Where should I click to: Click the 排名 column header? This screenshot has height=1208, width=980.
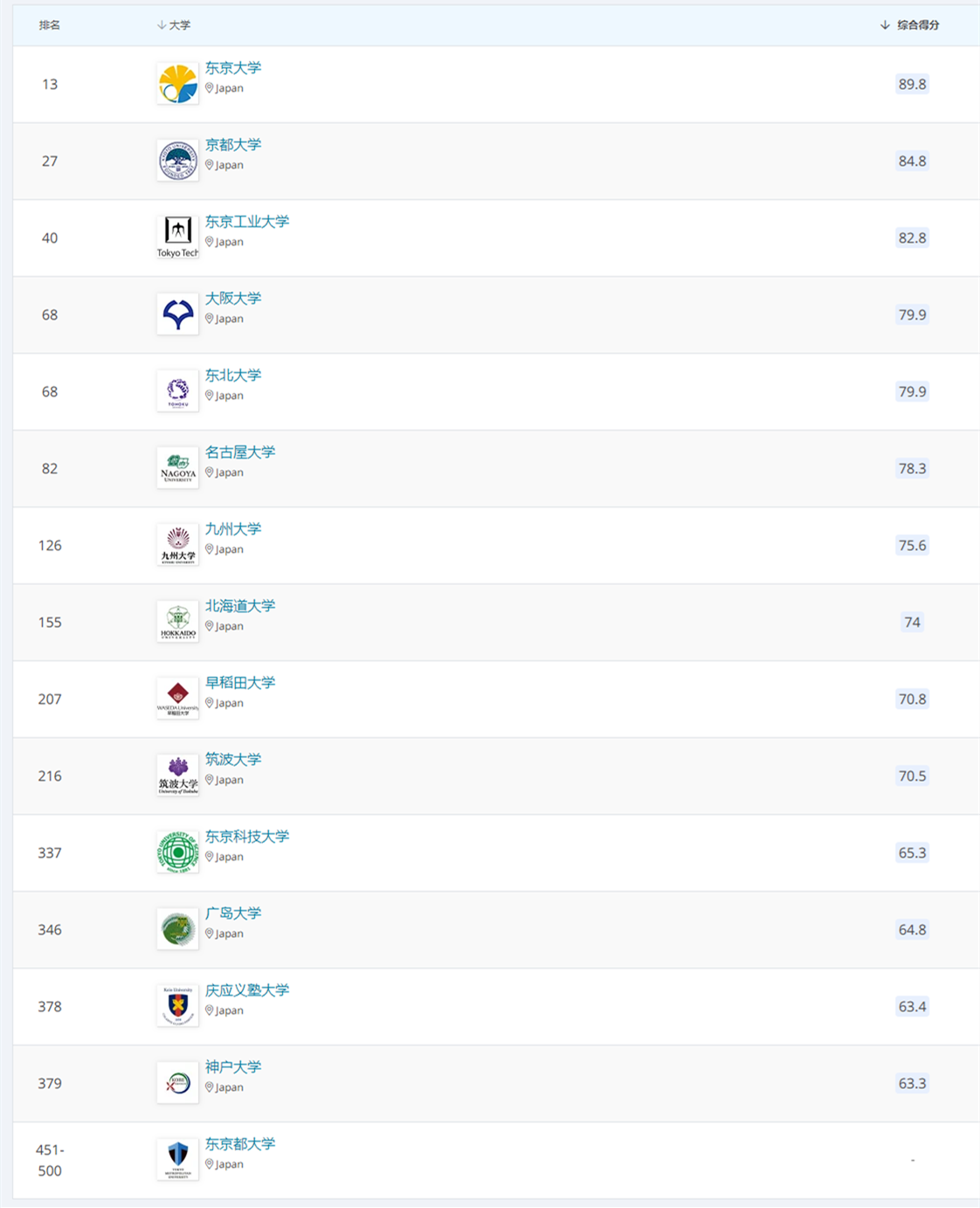50,25
